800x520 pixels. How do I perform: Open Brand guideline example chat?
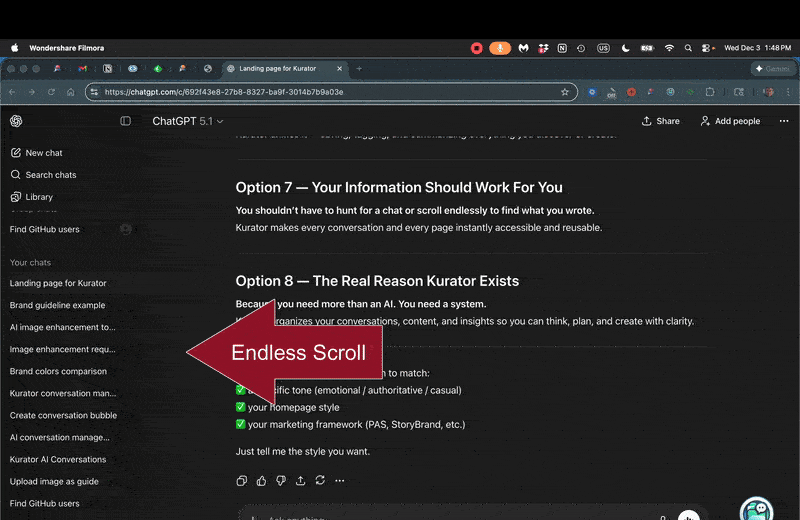57,305
